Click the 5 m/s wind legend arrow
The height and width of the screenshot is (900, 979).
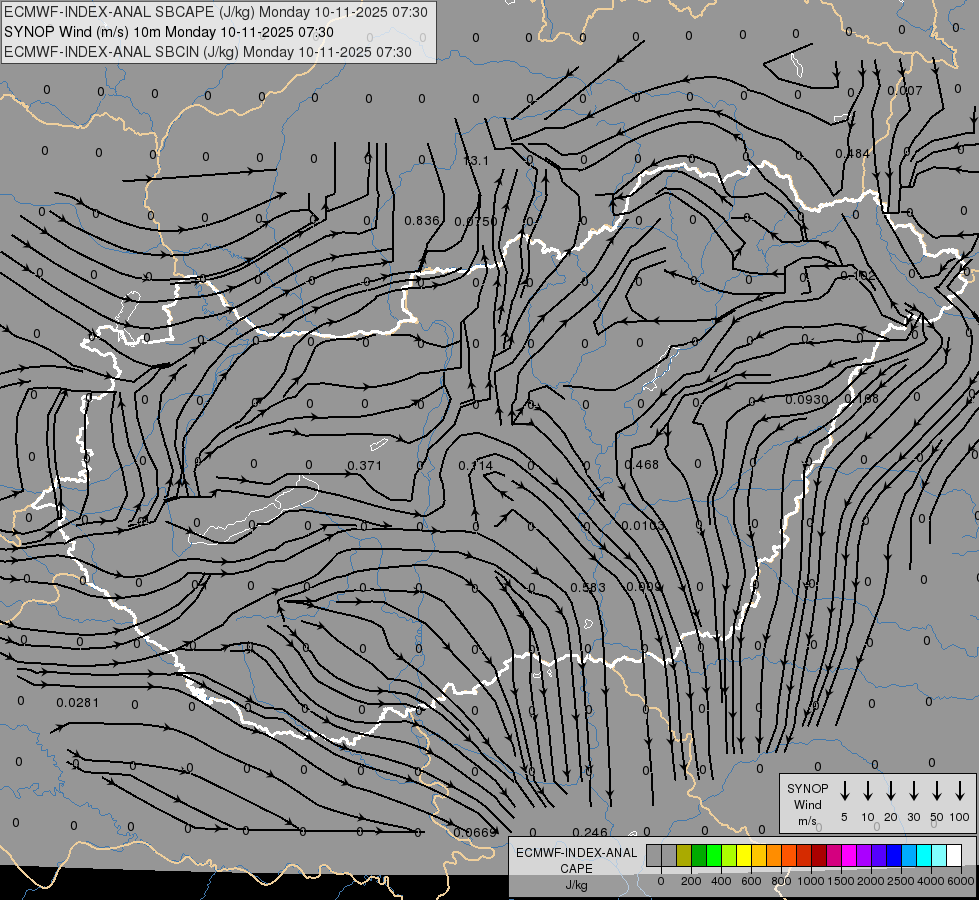point(844,790)
